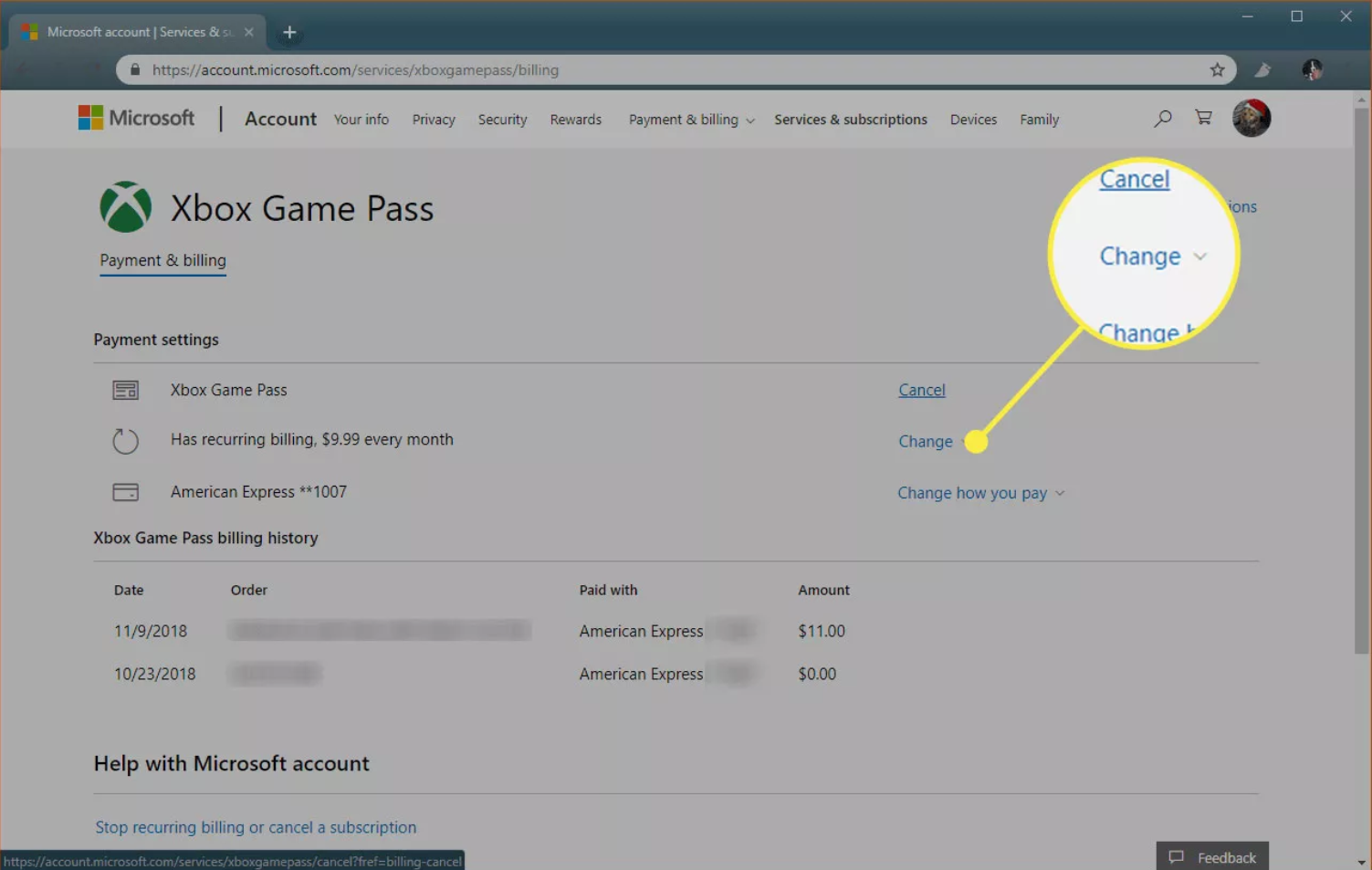Click the Date column header
Viewport: 1372px width, 870px height.
(x=129, y=590)
